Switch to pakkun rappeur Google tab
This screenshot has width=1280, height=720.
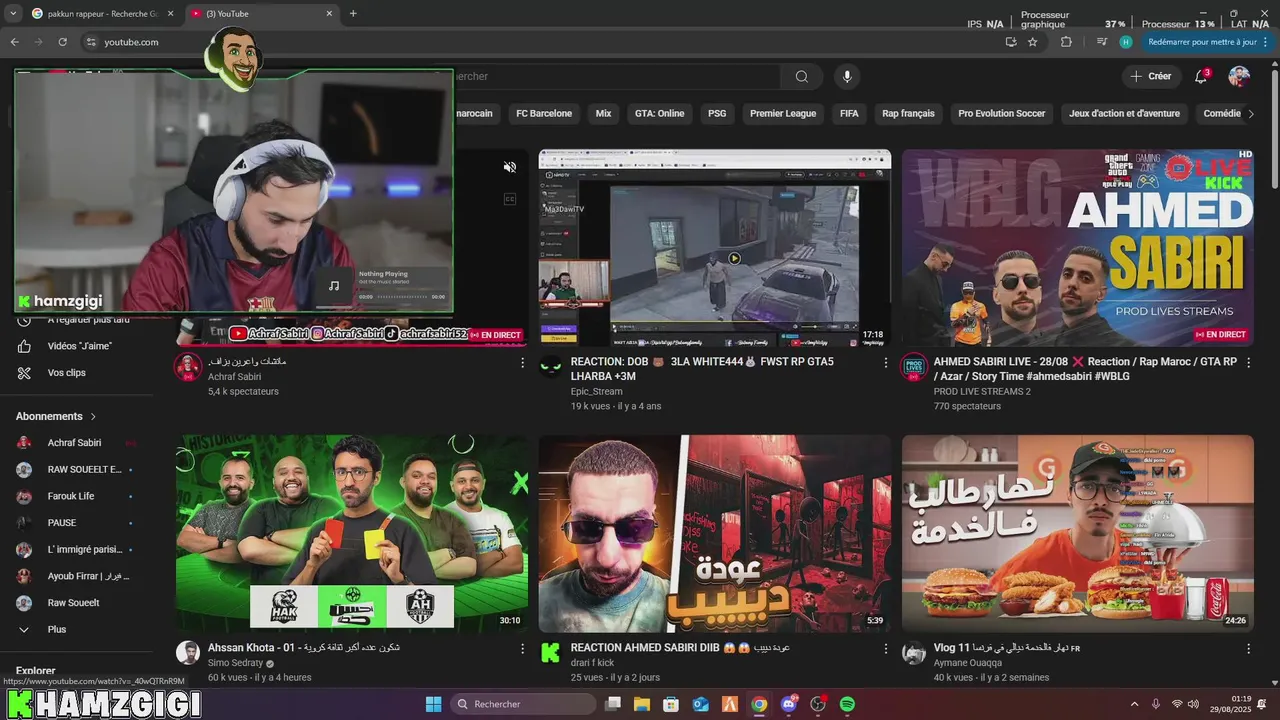point(102,13)
